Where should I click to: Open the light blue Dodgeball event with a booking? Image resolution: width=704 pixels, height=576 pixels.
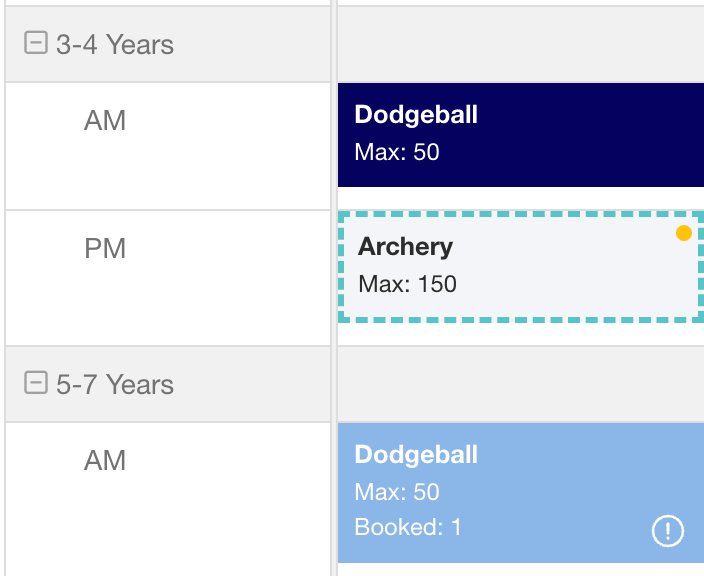(x=521, y=492)
